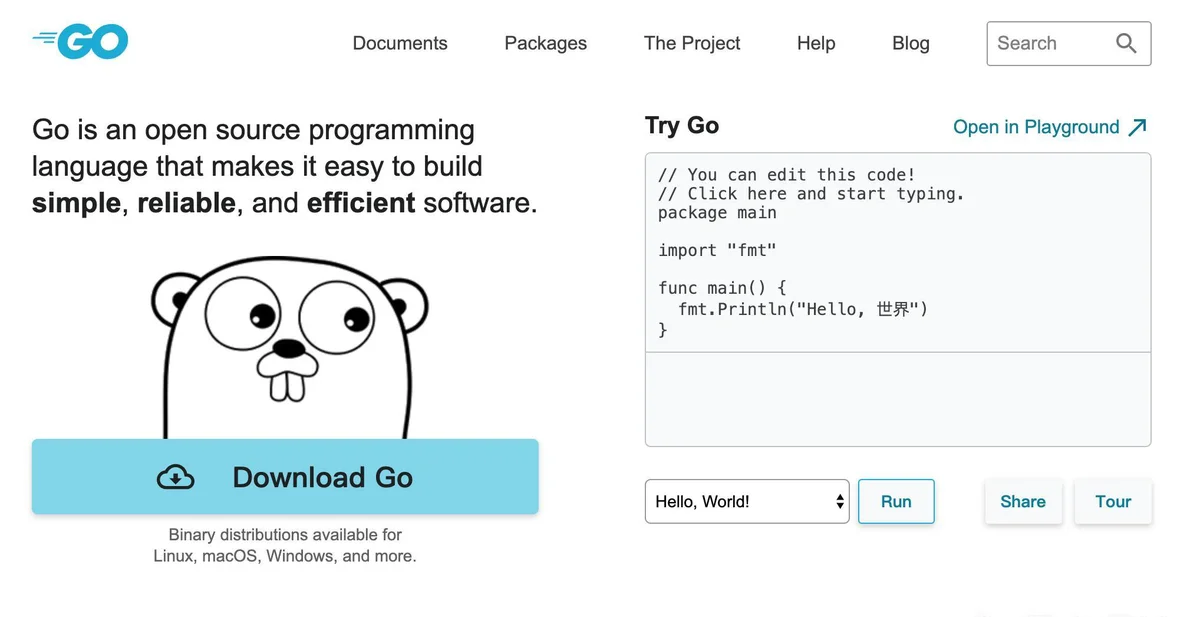
Task: Click the '// Click here and start typing.' comment
Action: tap(811, 194)
